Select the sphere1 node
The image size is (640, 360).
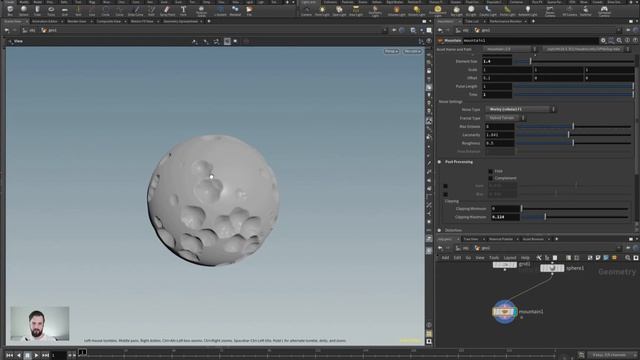(552, 268)
